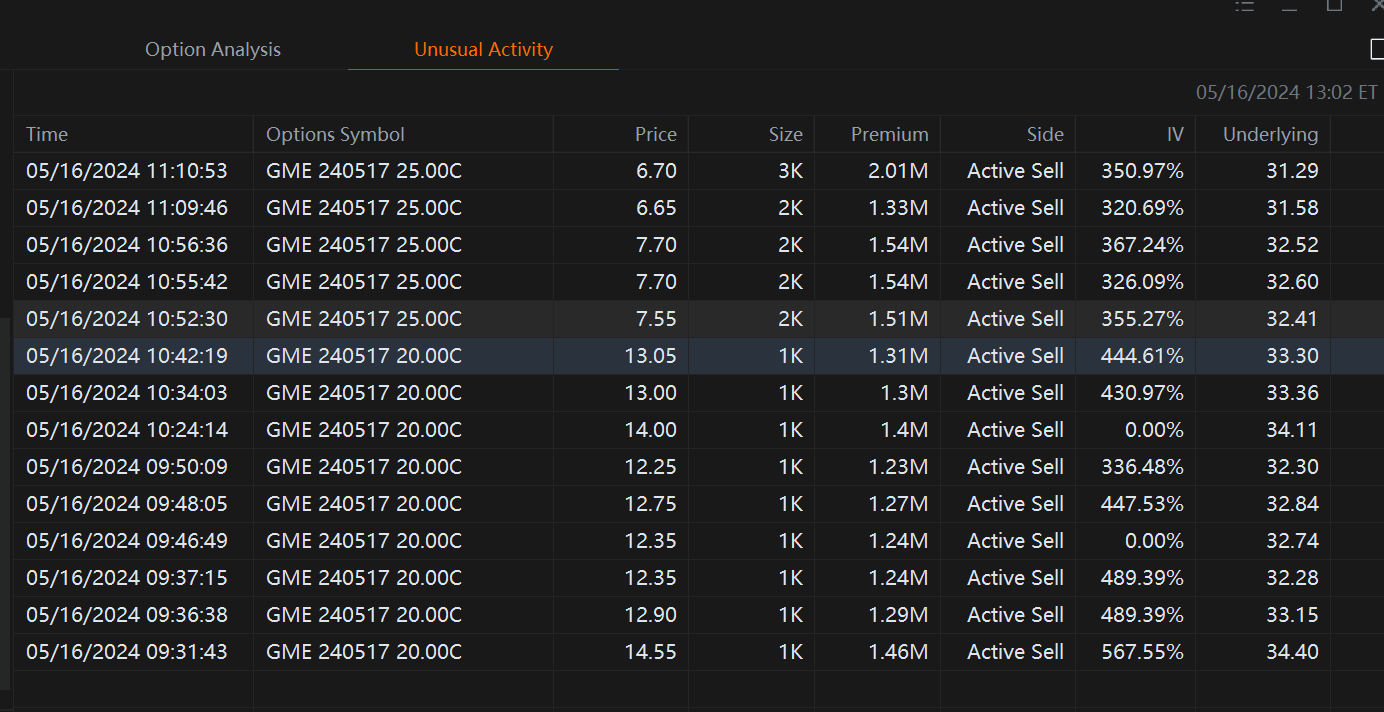1384x712 pixels.
Task: Click the price cell 7.55
Action: click(x=656, y=319)
